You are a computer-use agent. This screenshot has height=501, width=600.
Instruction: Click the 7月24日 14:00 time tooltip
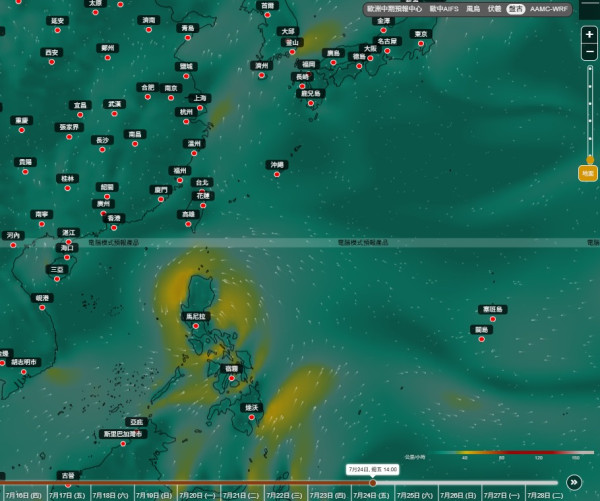373,469
